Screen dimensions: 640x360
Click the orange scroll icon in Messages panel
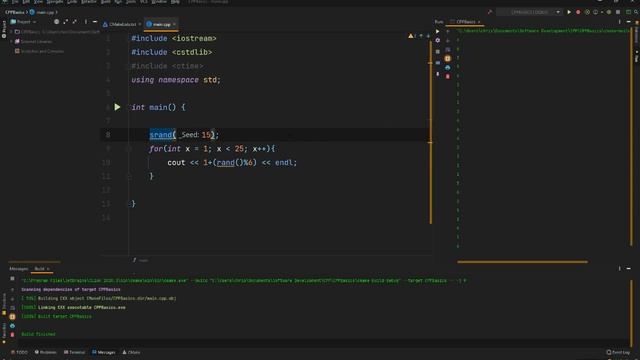click(12, 317)
